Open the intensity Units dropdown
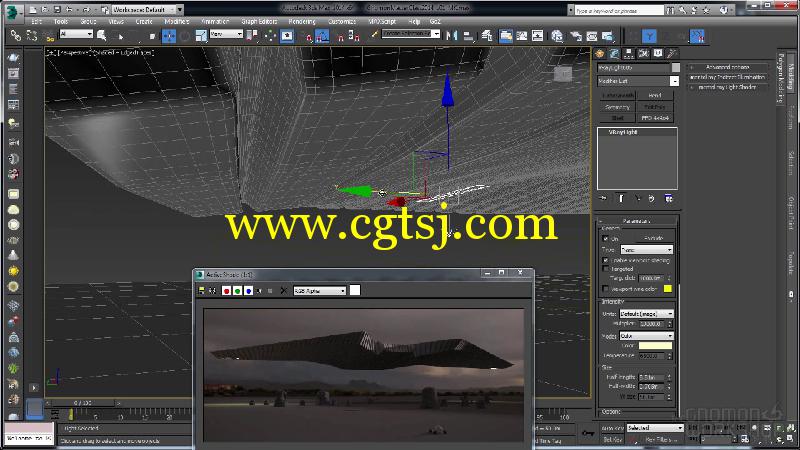The width and height of the screenshot is (800, 450). tap(646, 313)
